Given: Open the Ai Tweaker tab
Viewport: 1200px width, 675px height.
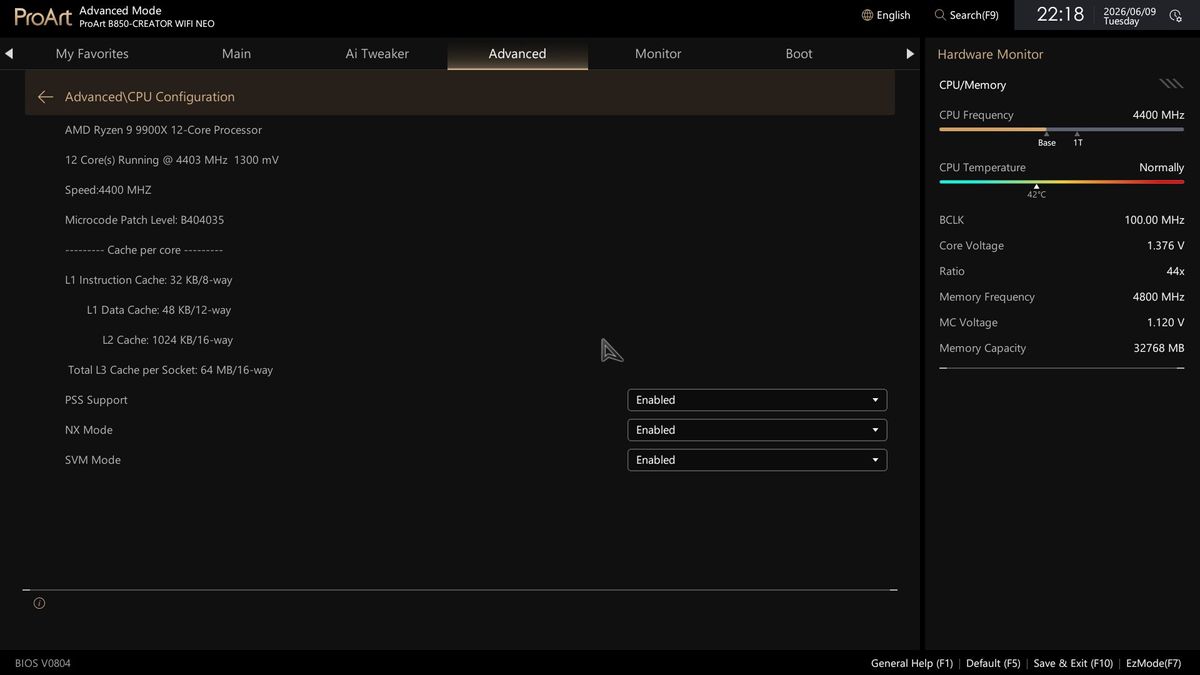Looking at the screenshot, I should point(377,54).
